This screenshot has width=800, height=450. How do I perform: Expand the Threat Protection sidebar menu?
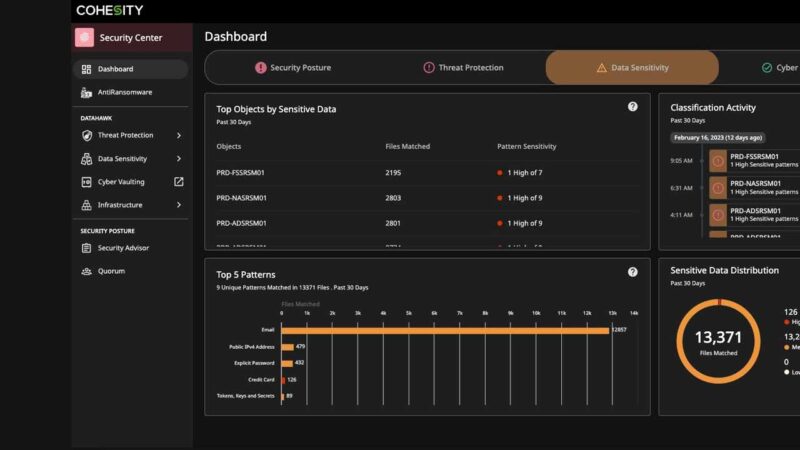click(x=179, y=135)
